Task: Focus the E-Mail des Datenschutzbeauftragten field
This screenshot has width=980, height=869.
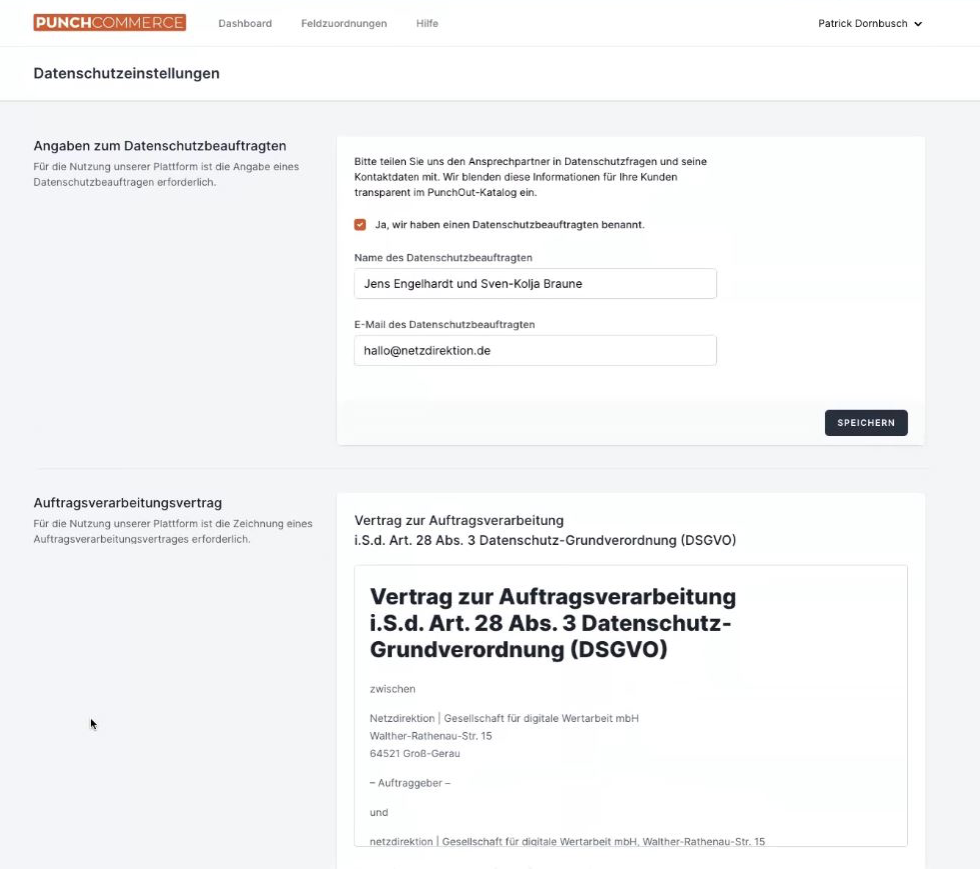Action: [x=535, y=351]
